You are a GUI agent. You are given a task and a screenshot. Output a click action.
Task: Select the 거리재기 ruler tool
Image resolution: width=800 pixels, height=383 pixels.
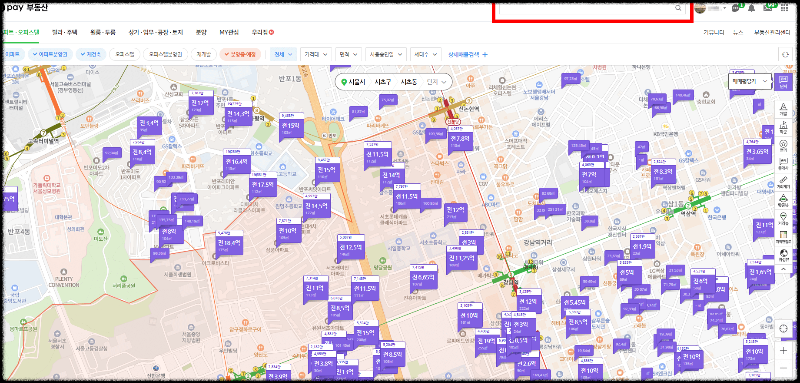tap(783, 181)
